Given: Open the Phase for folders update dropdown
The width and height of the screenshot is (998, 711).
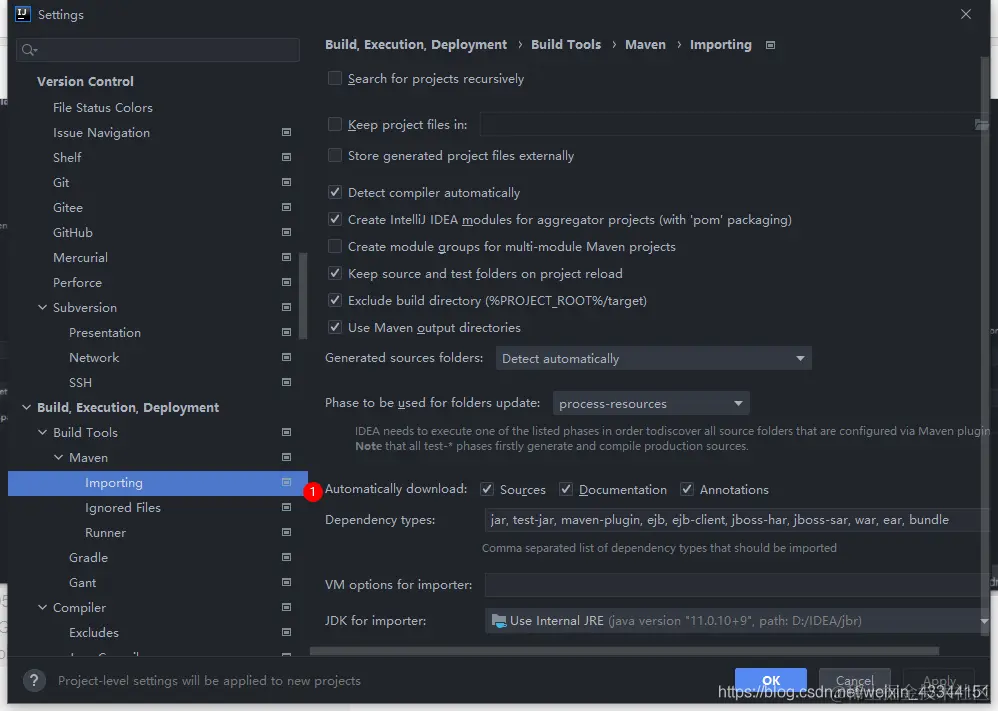Looking at the screenshot, I should [650, 404].
